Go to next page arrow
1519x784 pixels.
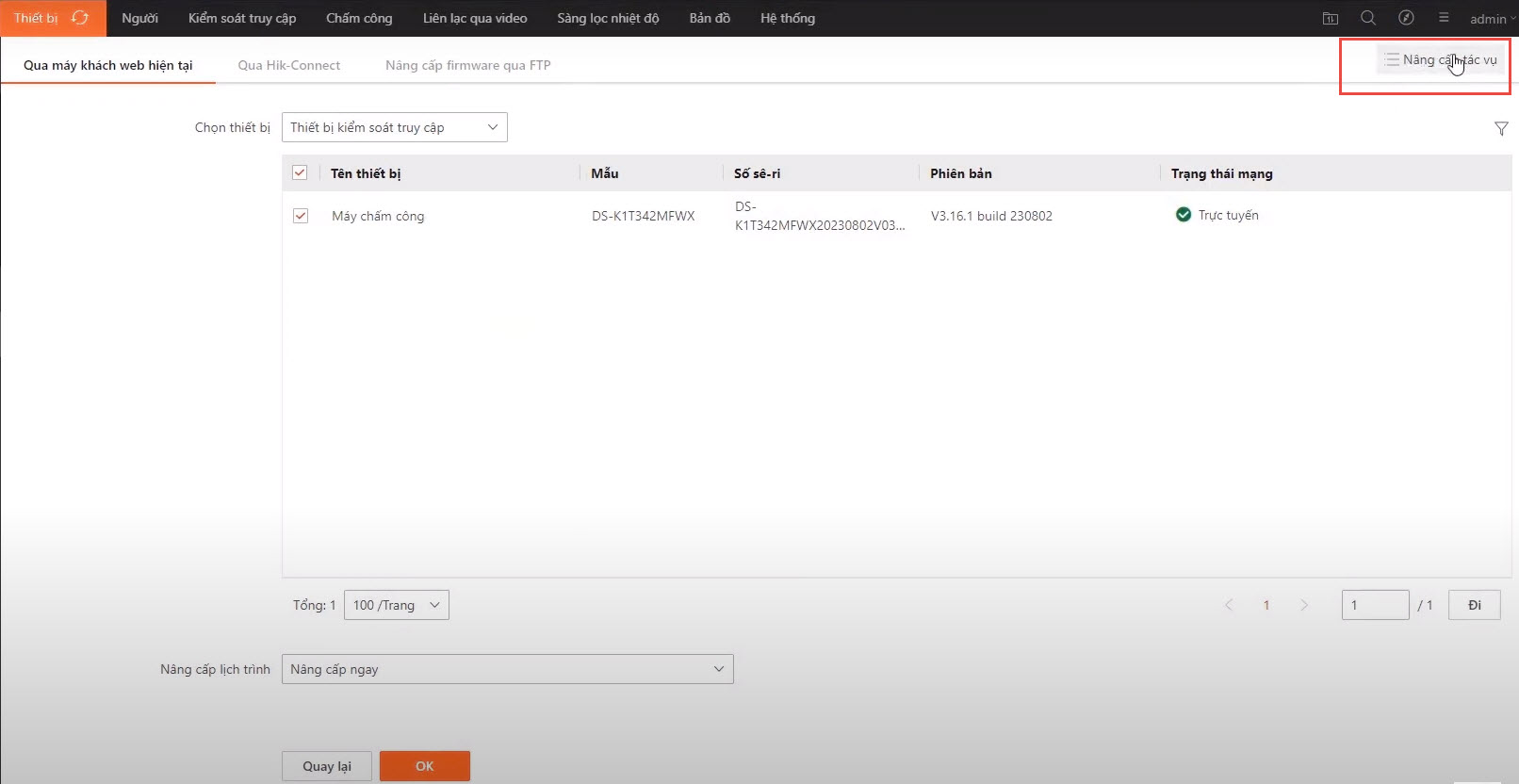pos(1304,605)
